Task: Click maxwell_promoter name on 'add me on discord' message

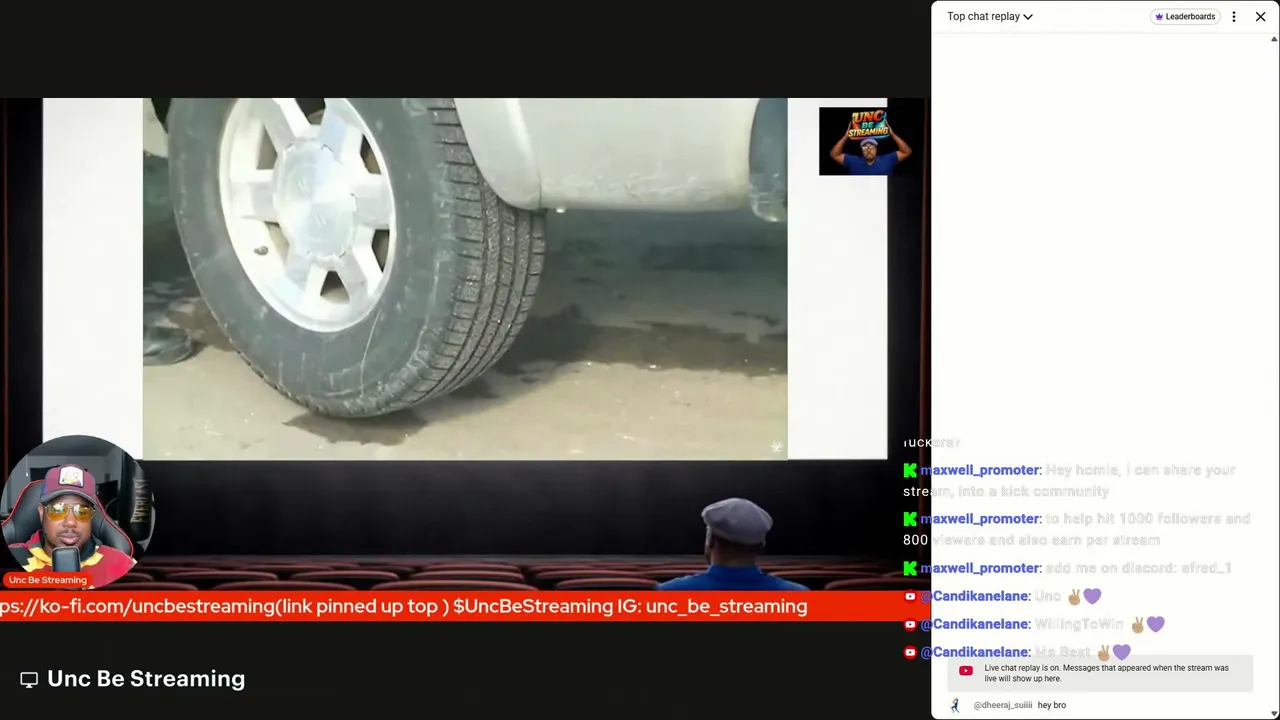Action: [980, 568]
